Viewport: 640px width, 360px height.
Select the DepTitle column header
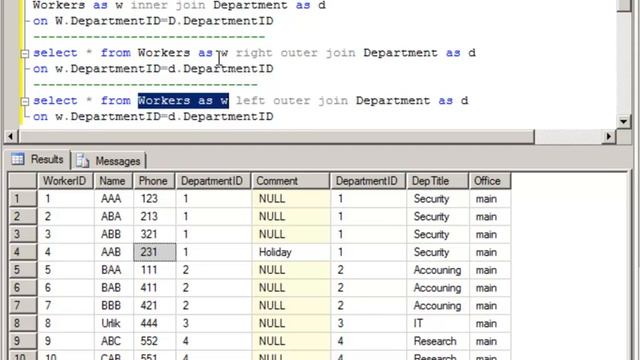tap(437, 181)
